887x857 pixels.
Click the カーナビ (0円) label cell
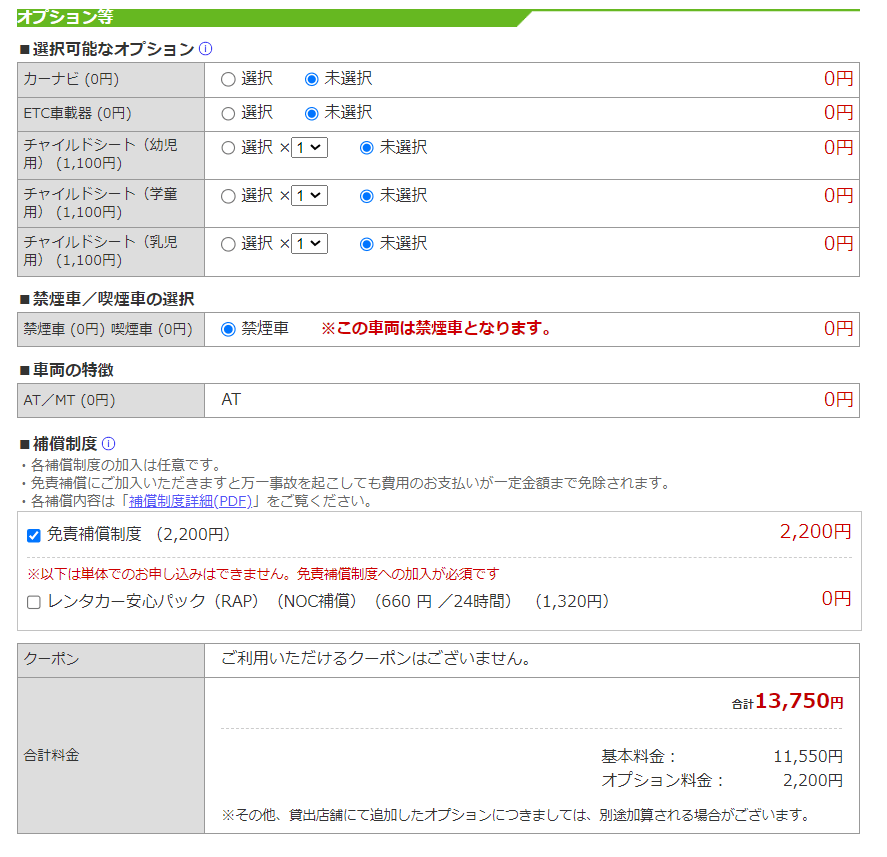(111, 80)
